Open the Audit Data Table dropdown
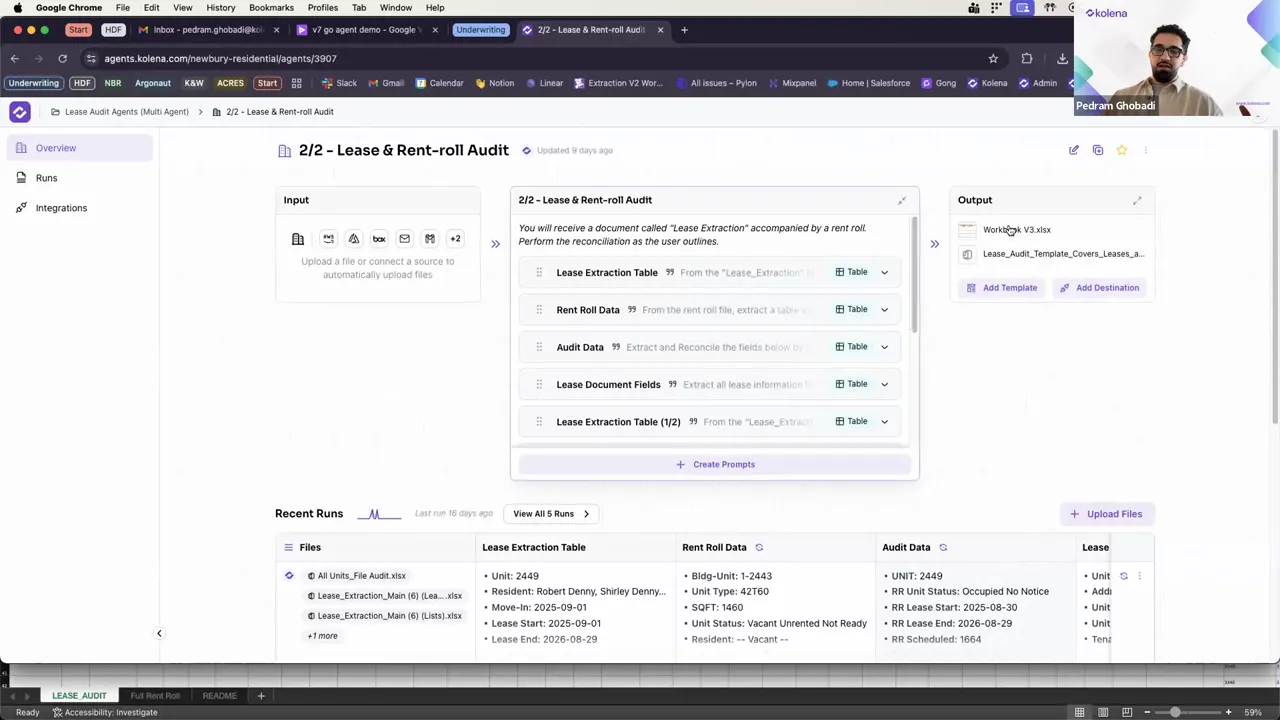The height and width of the screenshot is (720, 1280). point(884,346)
